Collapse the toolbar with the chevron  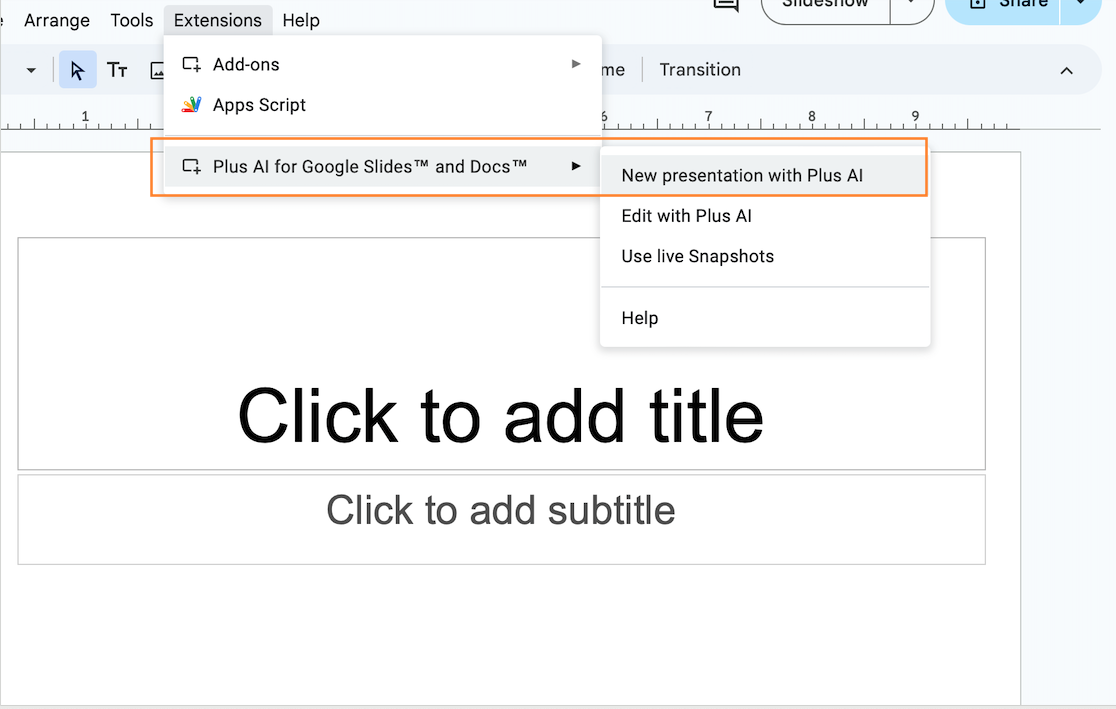coord(1066,70)
